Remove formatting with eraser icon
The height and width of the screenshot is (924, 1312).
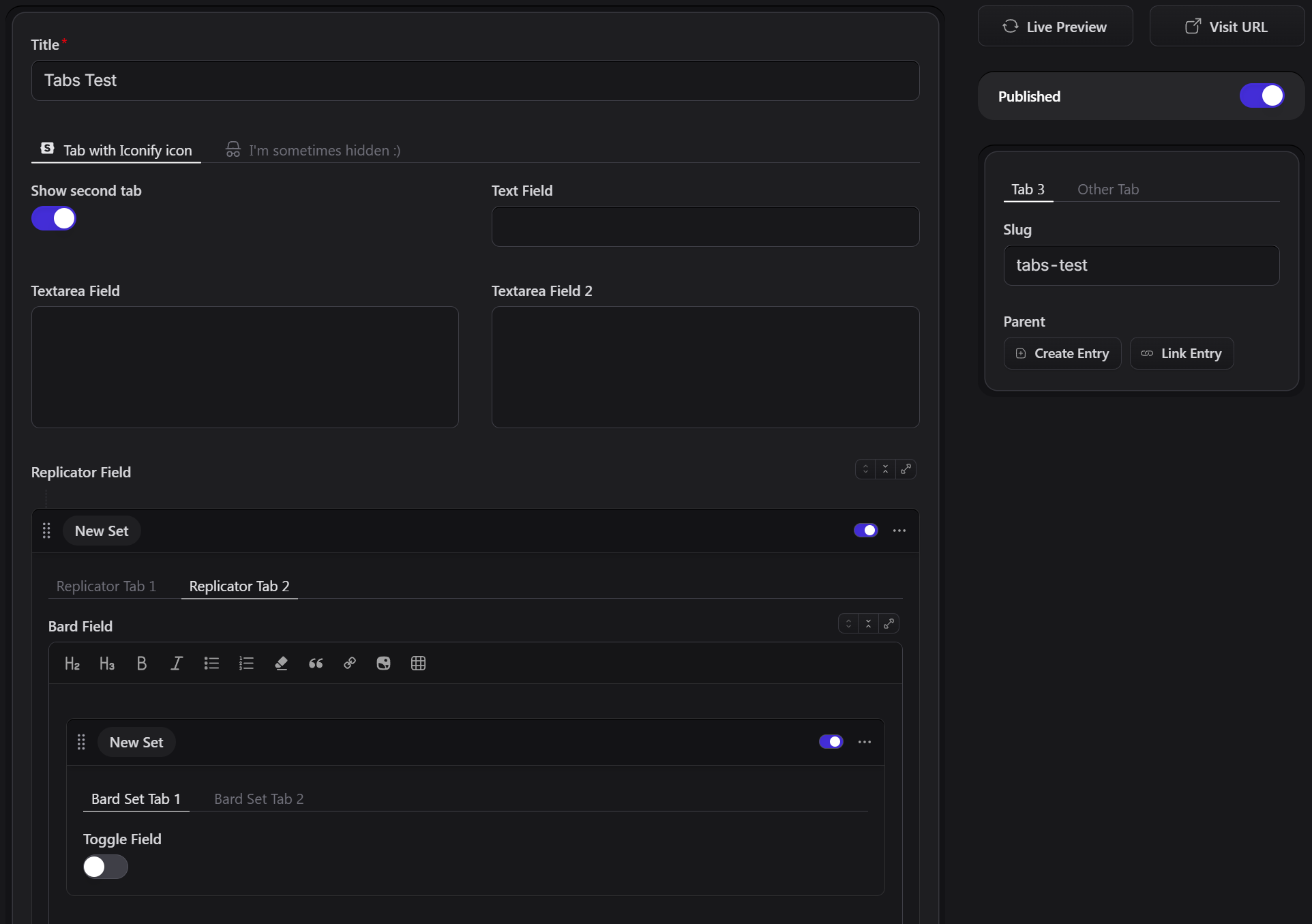(281, 664)
